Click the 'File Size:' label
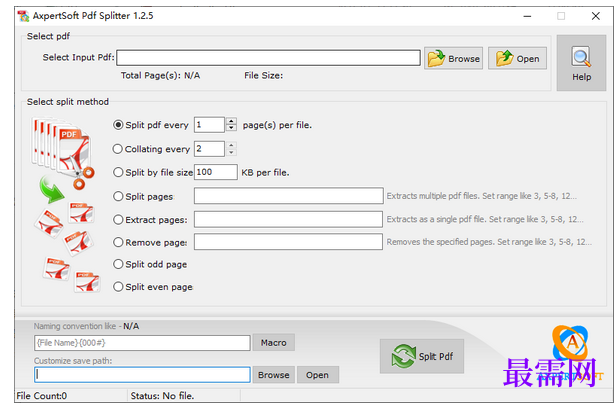The width and height of the screenshot is (615, 404). point(264,75)
